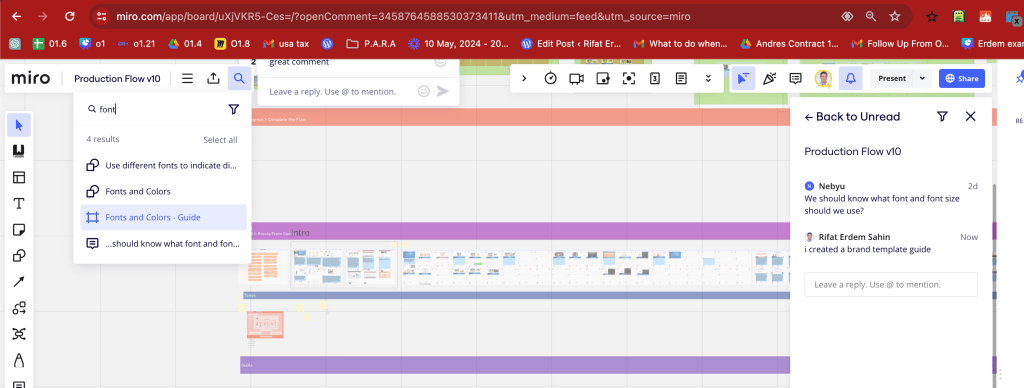Click the user avatar in toolbar
The height and width of the screenshot is (388, 1024).
click(823, 78)
